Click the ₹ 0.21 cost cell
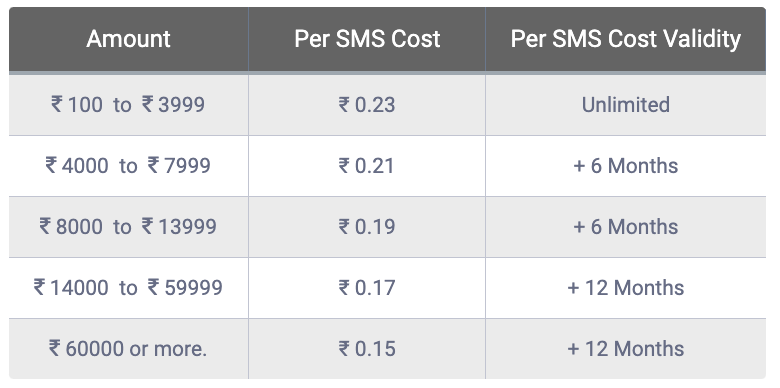Image resolution: width=780 pixels, height=388 pixels. click(x=367, y=166)
